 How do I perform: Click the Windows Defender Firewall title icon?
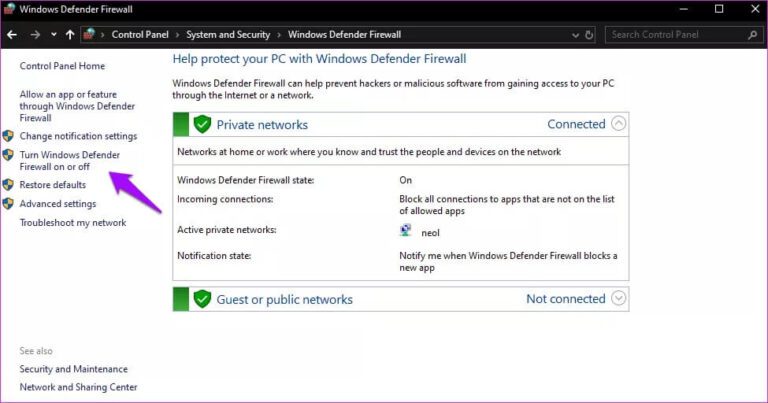(x=9, y=9)
